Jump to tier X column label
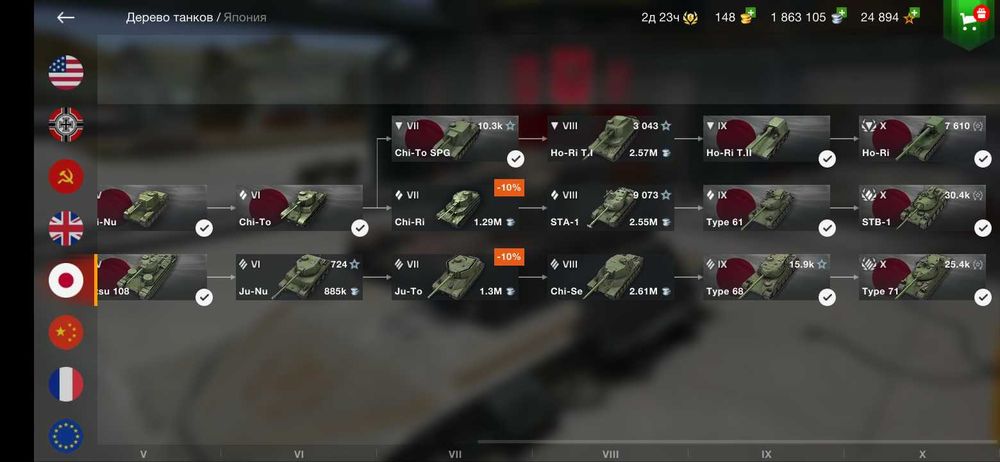Viewport: 1000px width, 462px height. [922, 454]
